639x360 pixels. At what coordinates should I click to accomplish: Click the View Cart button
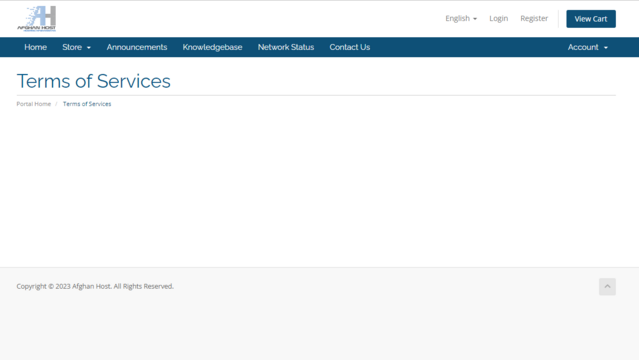[591, 19]
